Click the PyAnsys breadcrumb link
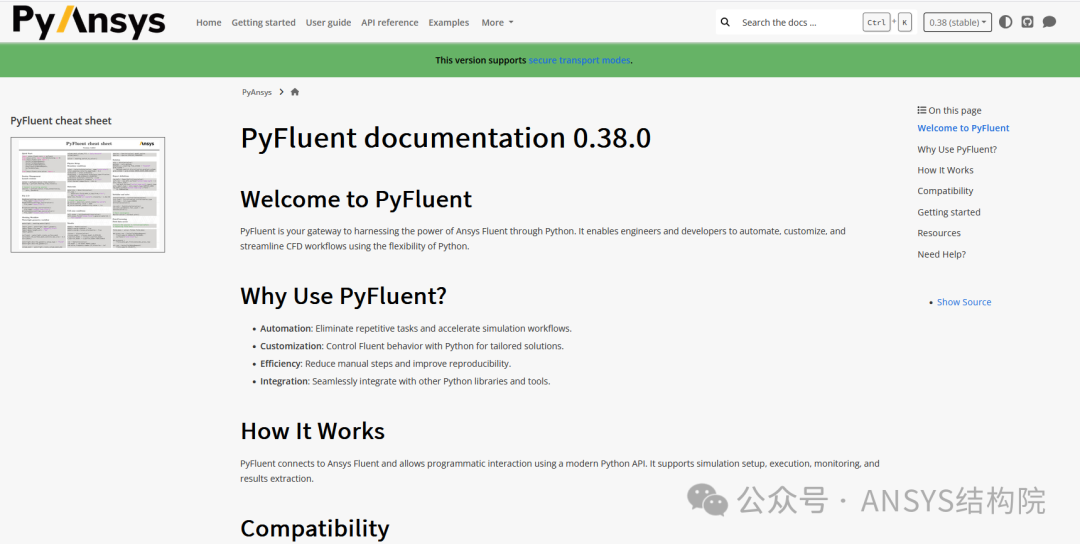The image size is (1080, 544). coord(257,92)
